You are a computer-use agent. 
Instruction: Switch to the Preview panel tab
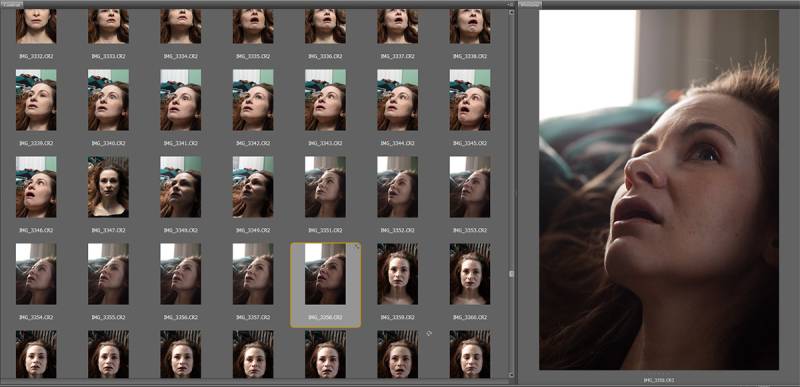(x=530, y=4)
